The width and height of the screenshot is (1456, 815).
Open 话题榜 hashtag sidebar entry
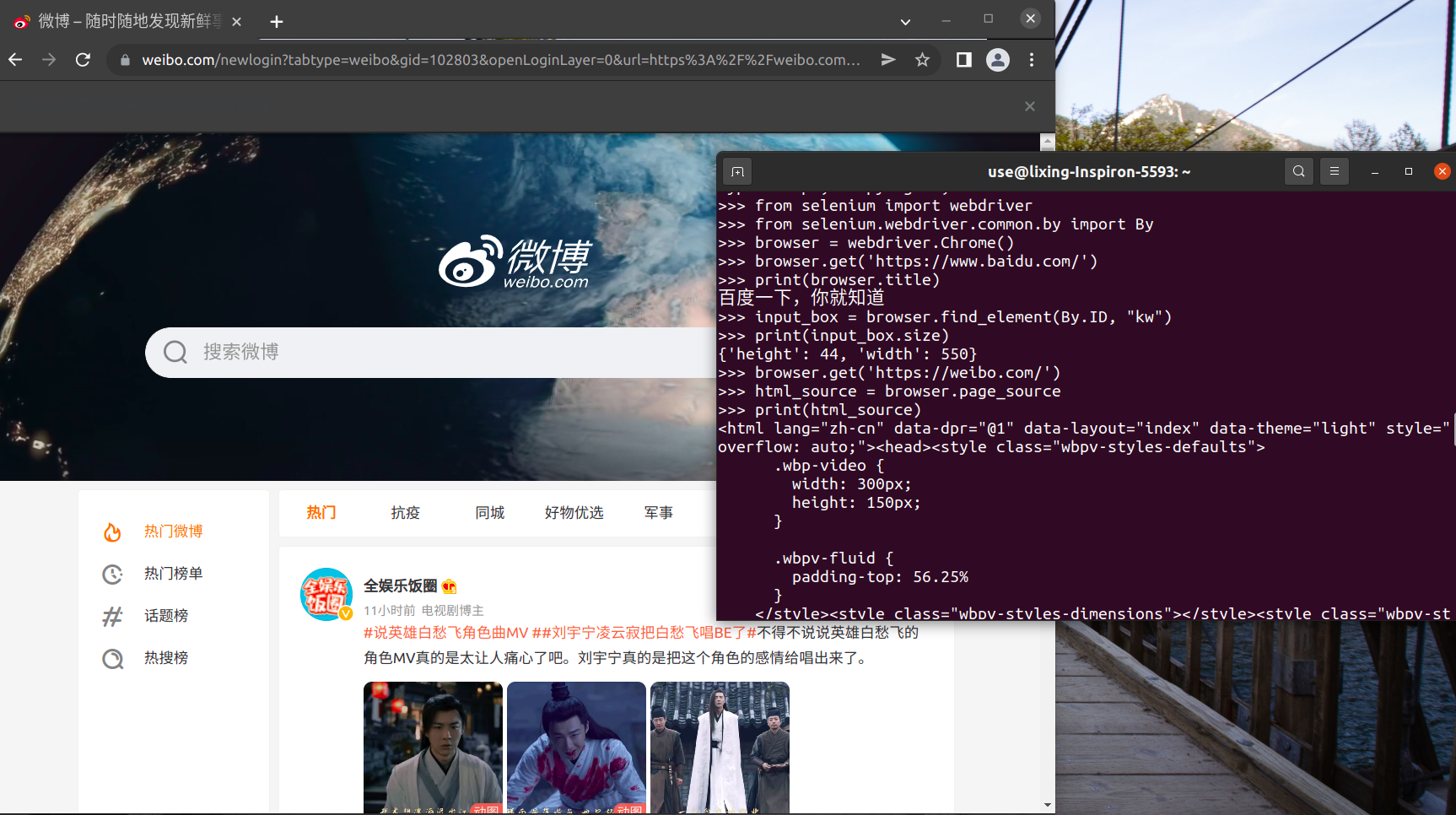tap(165, 616)
